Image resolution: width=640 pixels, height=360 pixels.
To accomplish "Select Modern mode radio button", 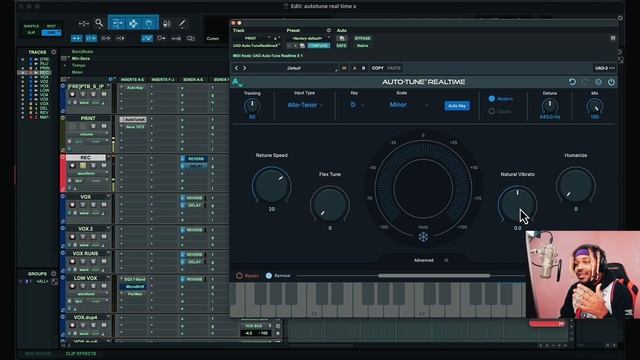I will pos(492,99).
